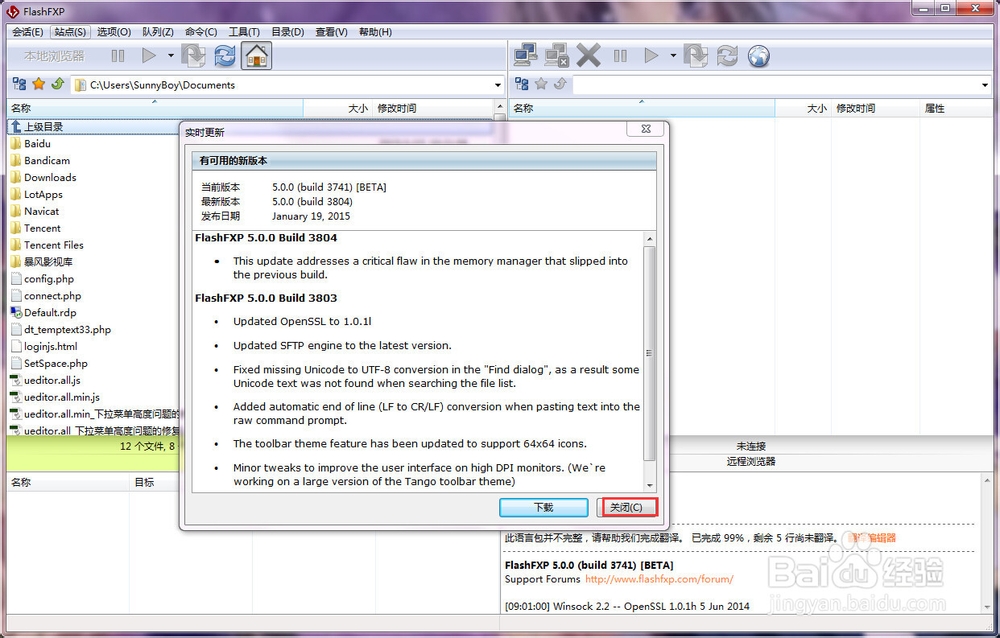Click the remote pane play icon

coord(651,56)
